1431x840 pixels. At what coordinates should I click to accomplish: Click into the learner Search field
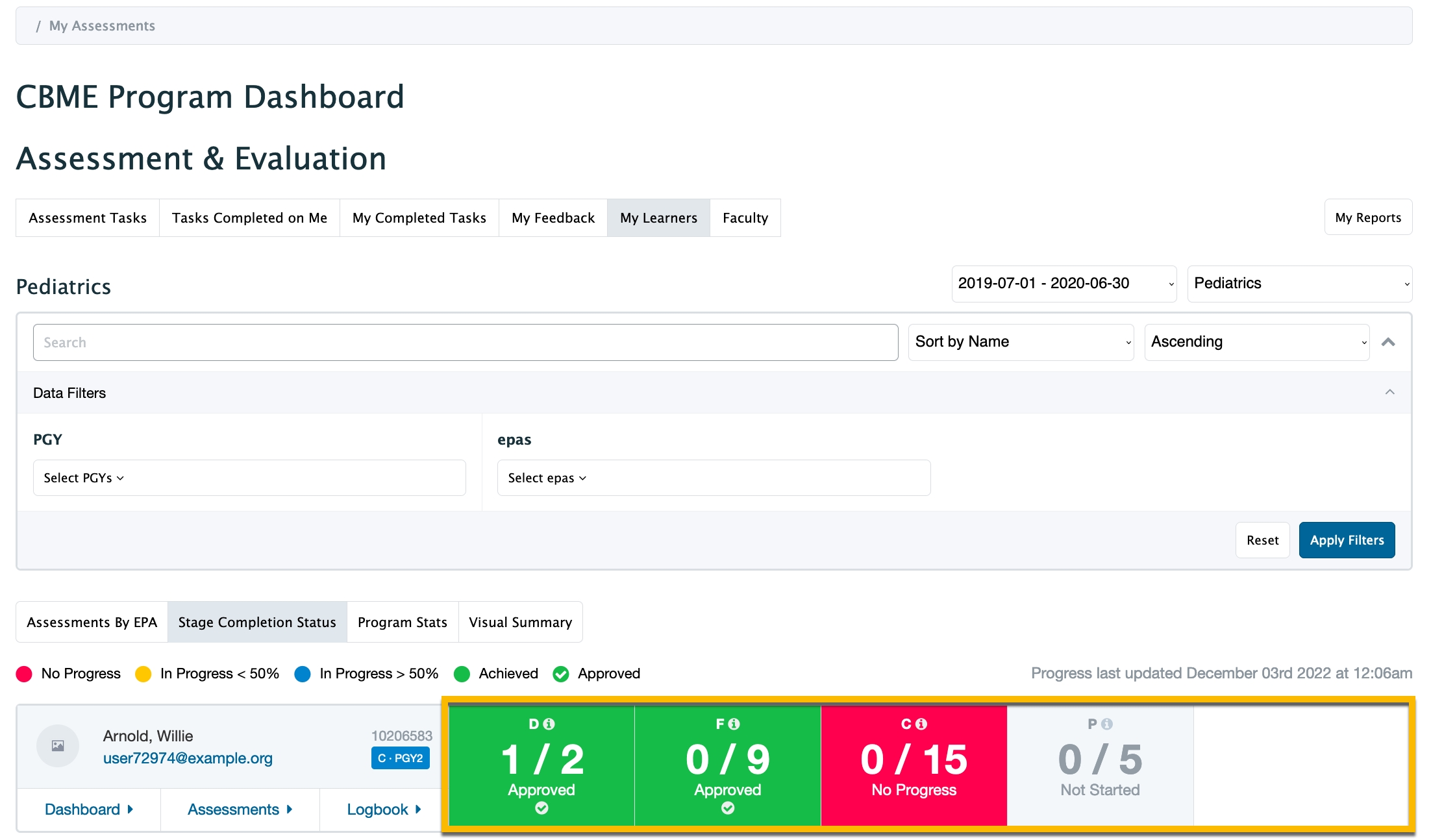tap(465, 343)
